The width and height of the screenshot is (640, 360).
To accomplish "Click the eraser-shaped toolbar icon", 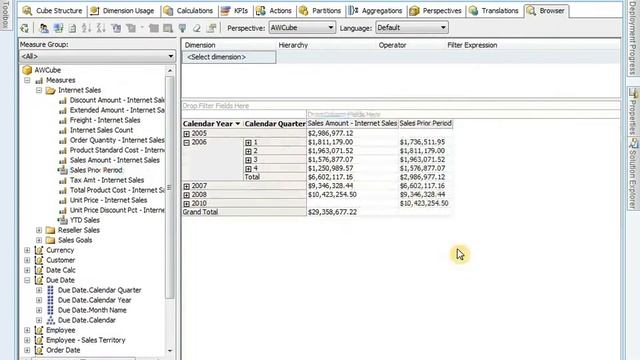I will [x=197, y=28].
